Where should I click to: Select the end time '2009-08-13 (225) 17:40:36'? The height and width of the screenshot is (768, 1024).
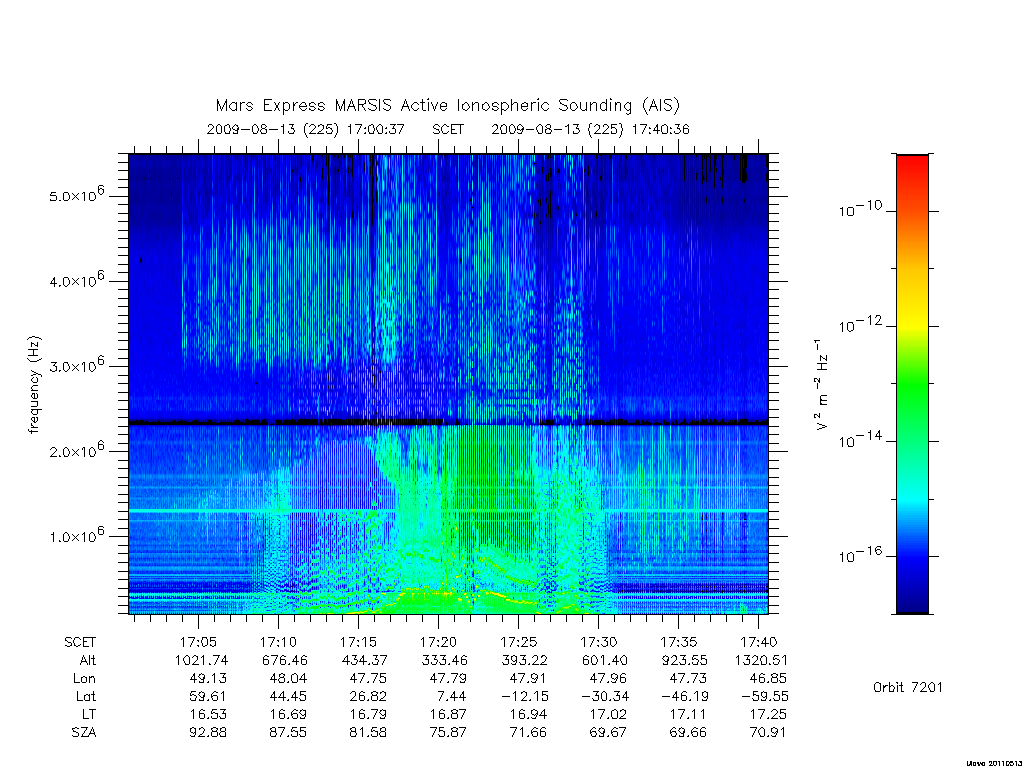(x=590, y=129)
